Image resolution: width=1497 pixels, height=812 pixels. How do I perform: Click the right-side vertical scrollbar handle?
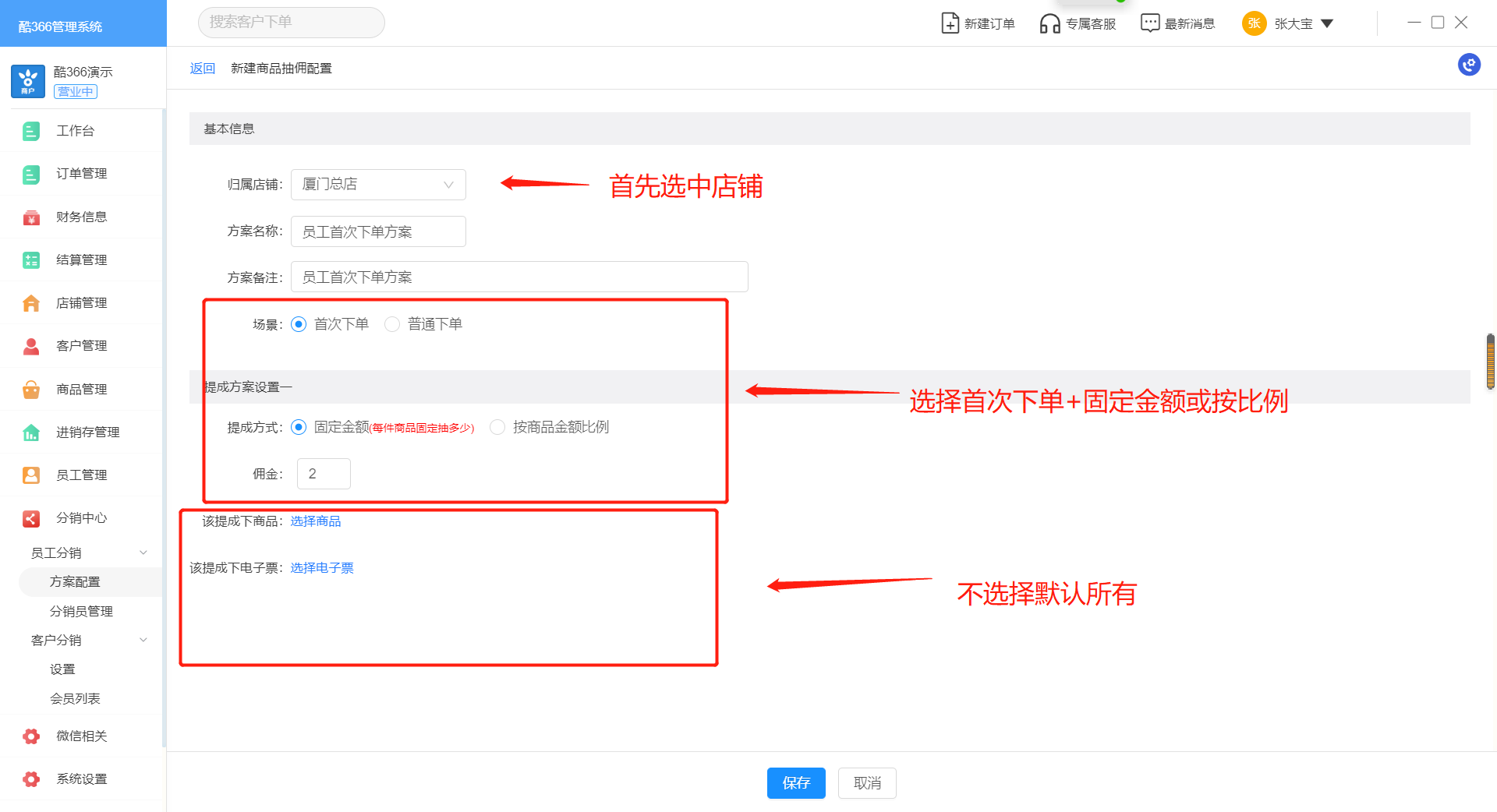tap(1490, 362)
